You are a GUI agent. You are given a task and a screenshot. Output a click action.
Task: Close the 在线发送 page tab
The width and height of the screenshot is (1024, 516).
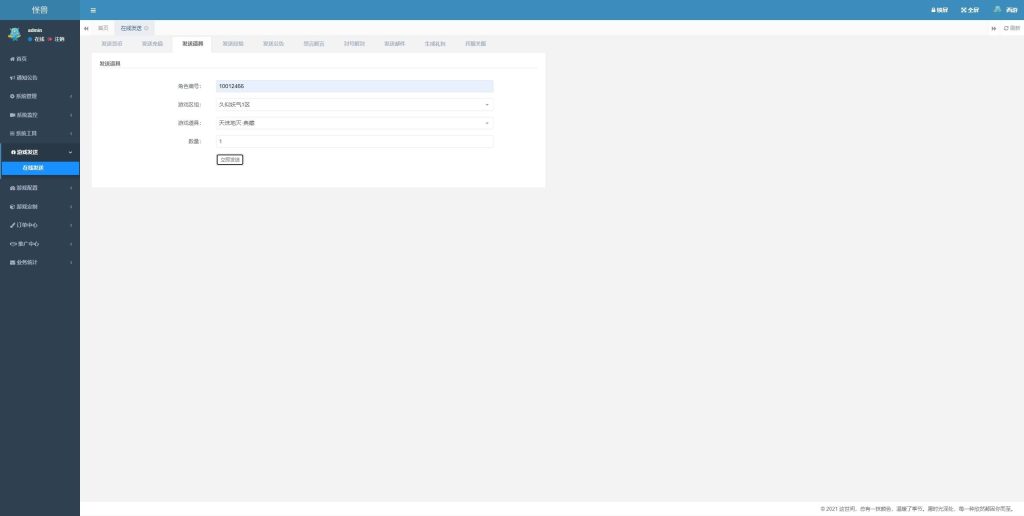coord(148,28)
